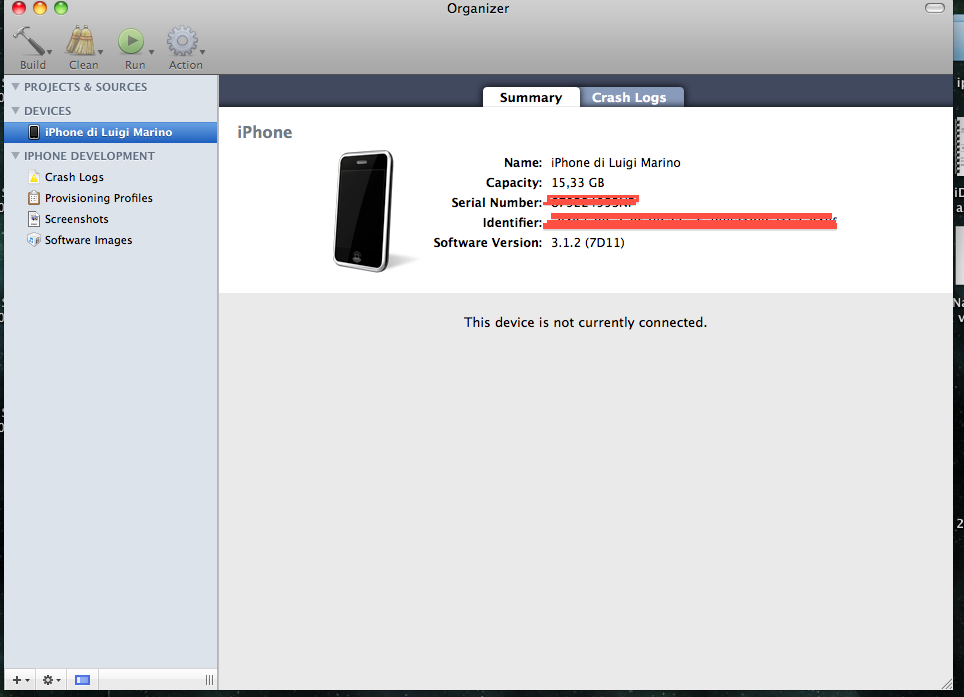Viewport: 964px width, 697px height.
Task: Toggle the blue view button at bottom
Action: click(82, 680)
